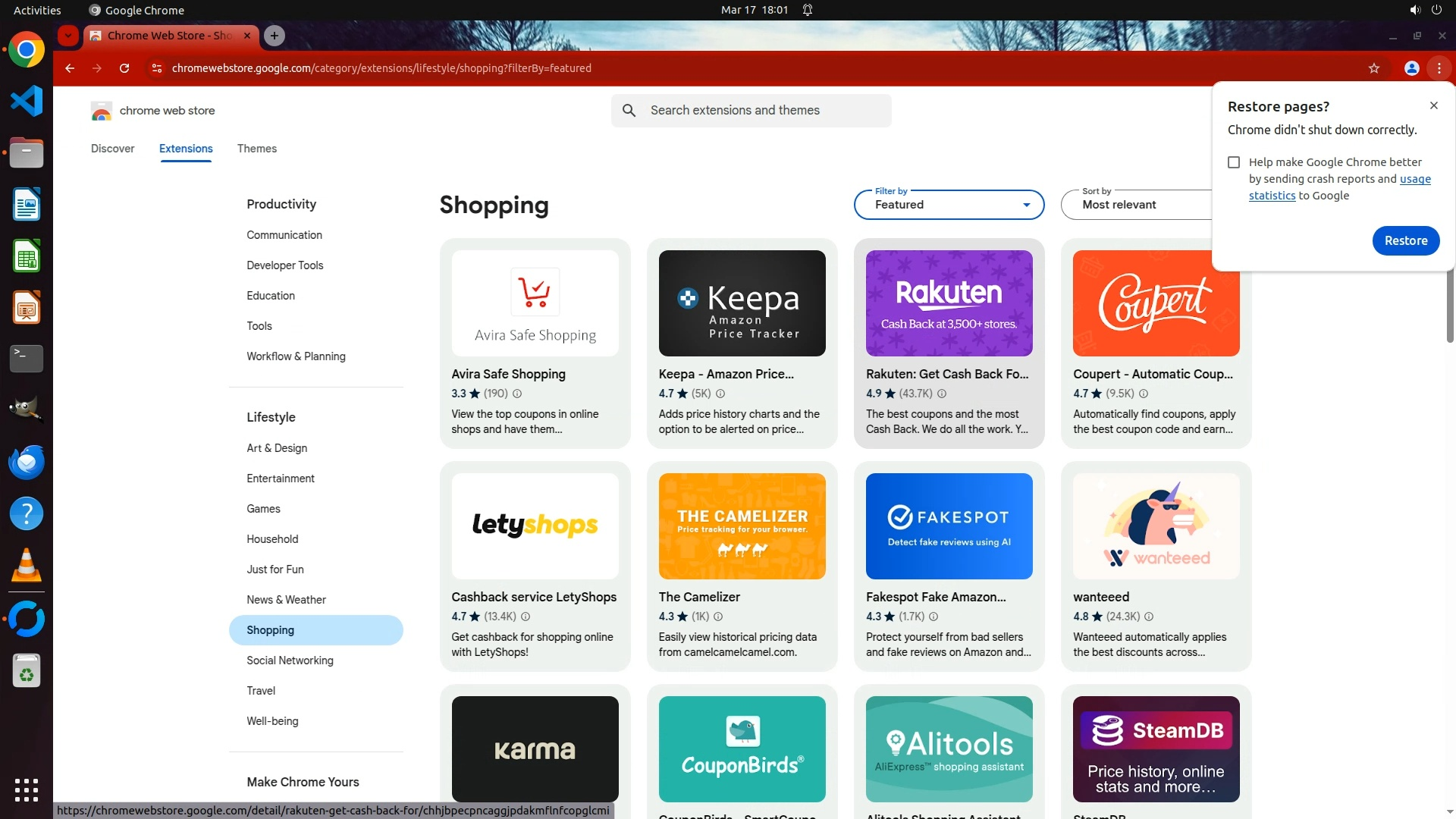Go to the Discover tab
The image size is (1456, 819).
point(112,149)
